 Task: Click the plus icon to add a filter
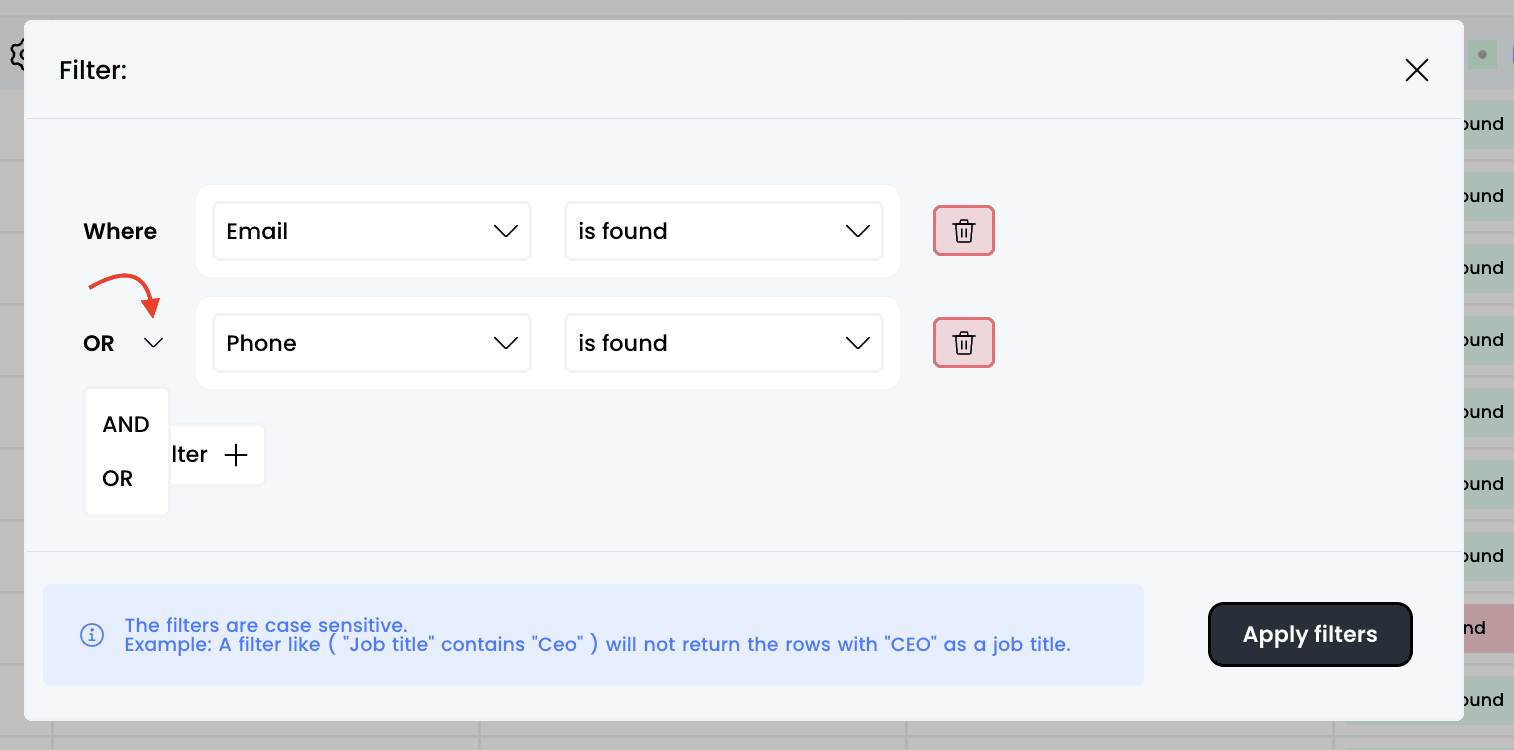point(236,455)
